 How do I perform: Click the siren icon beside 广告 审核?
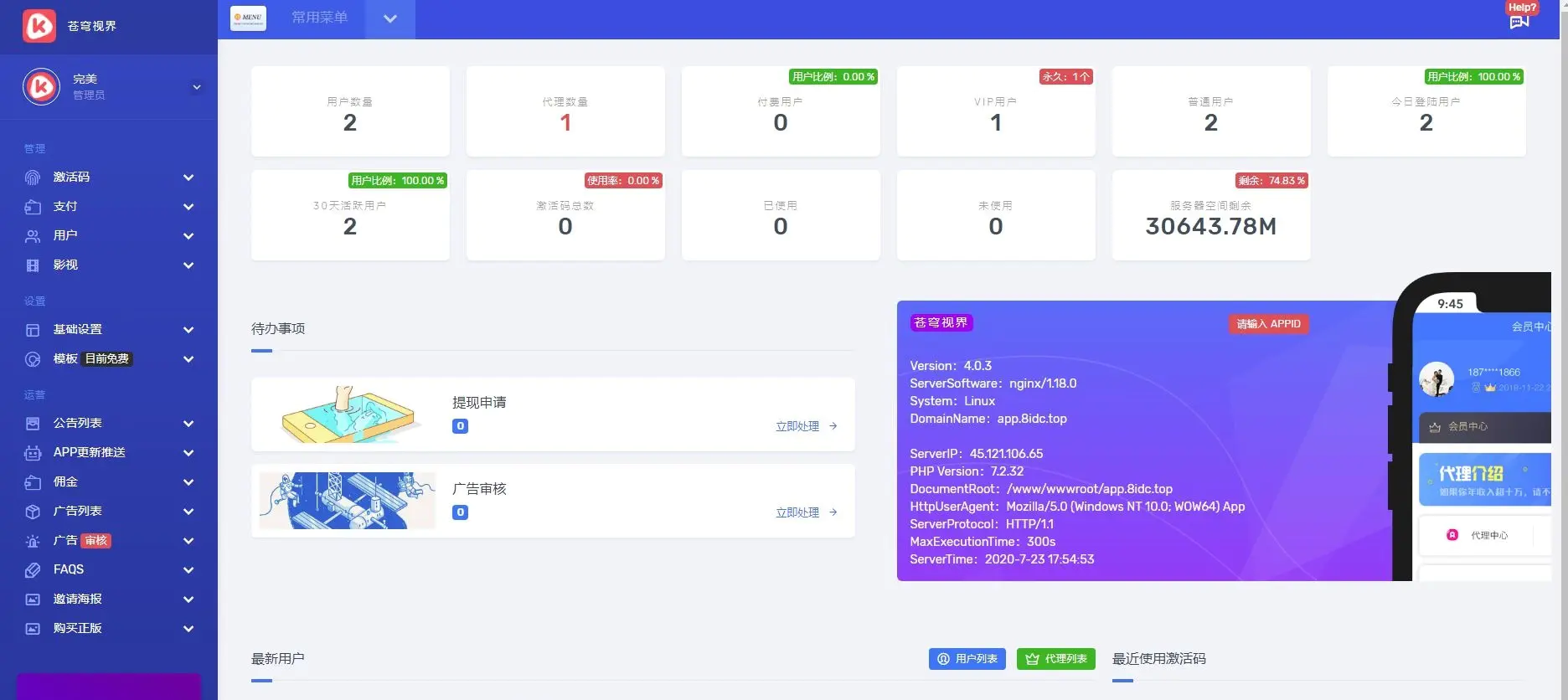tap(33, 541)
